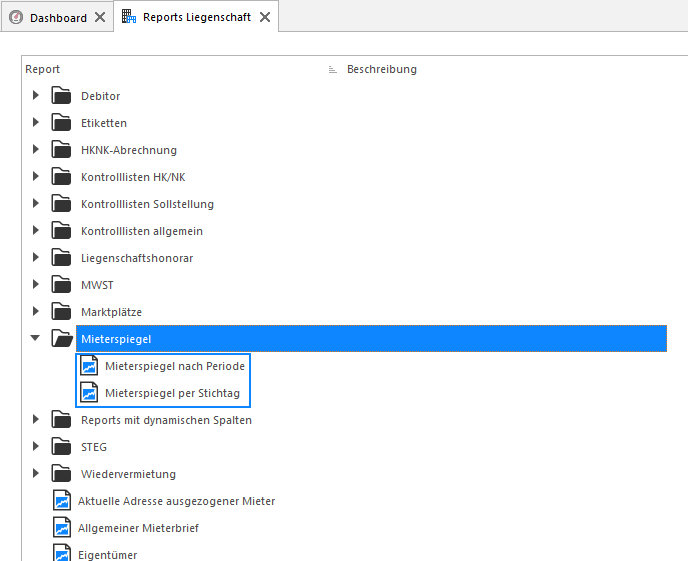The width and height of the screenshot is (688, 561).
Task: Sort by the Beschreibung column header
Action: click(382, 69)
